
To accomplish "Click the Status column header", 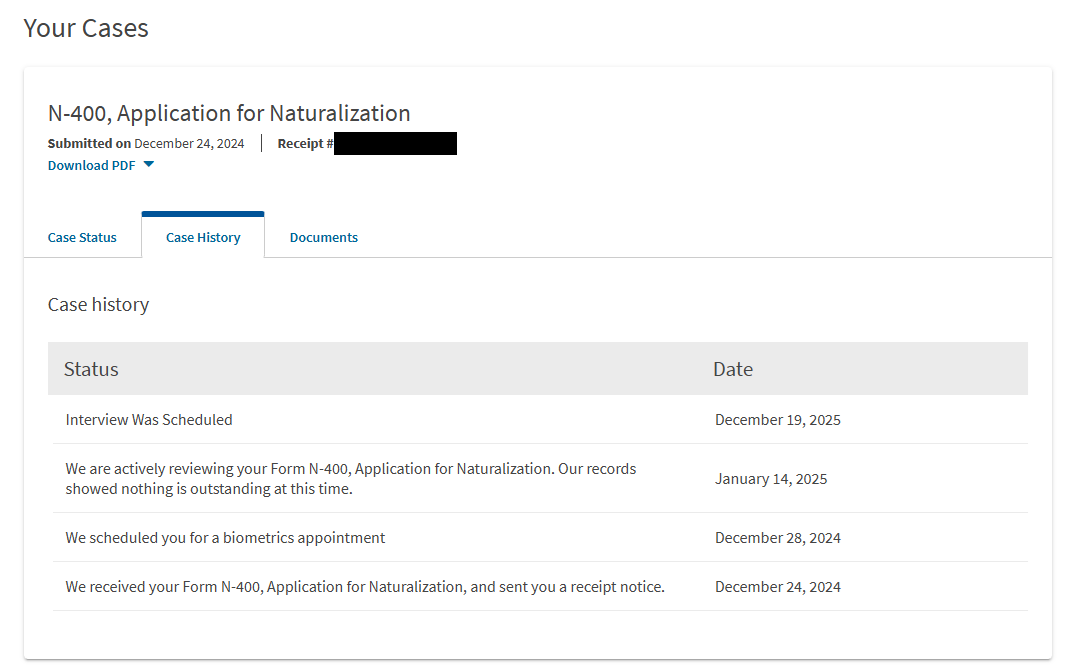I will (91, 369).
